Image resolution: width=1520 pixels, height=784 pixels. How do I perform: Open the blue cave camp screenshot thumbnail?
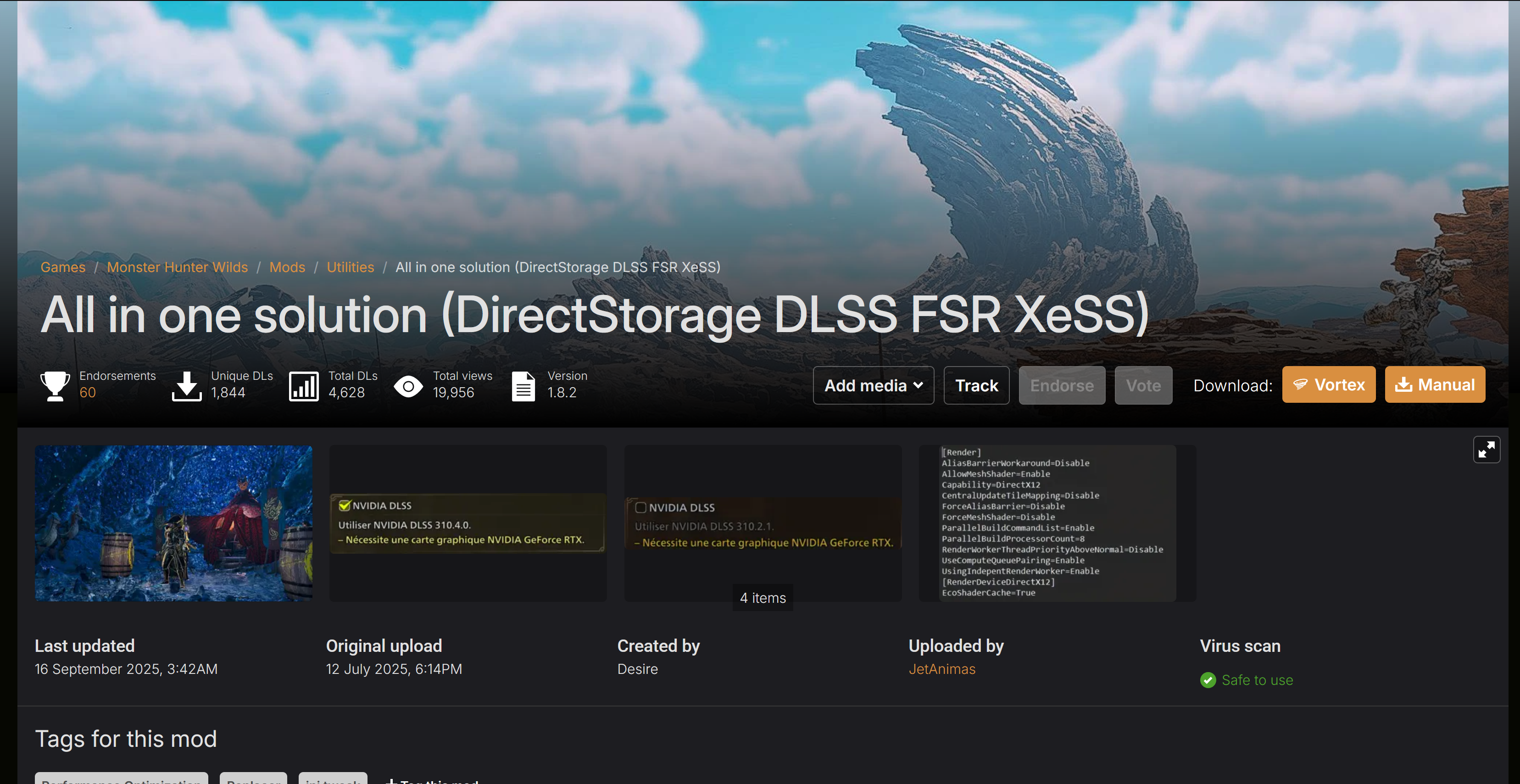173,523
